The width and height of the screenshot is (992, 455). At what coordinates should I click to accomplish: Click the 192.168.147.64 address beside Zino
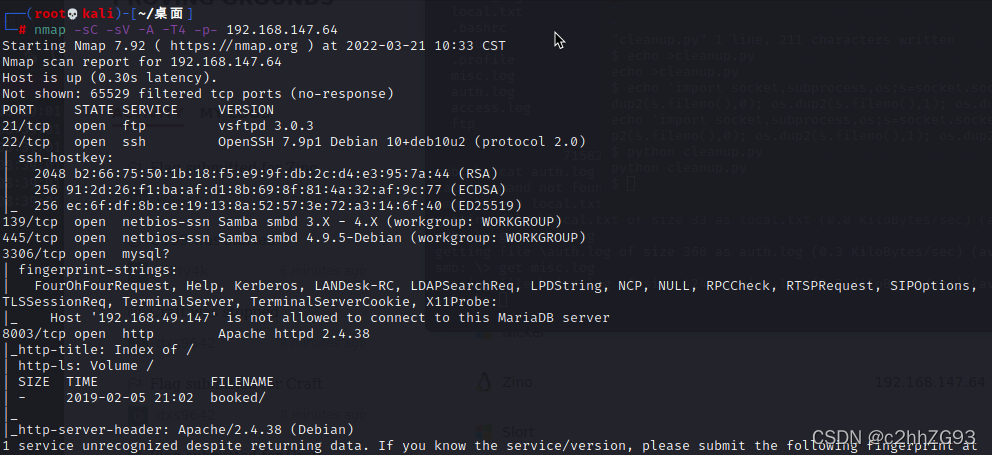click(x=930, y=382)
